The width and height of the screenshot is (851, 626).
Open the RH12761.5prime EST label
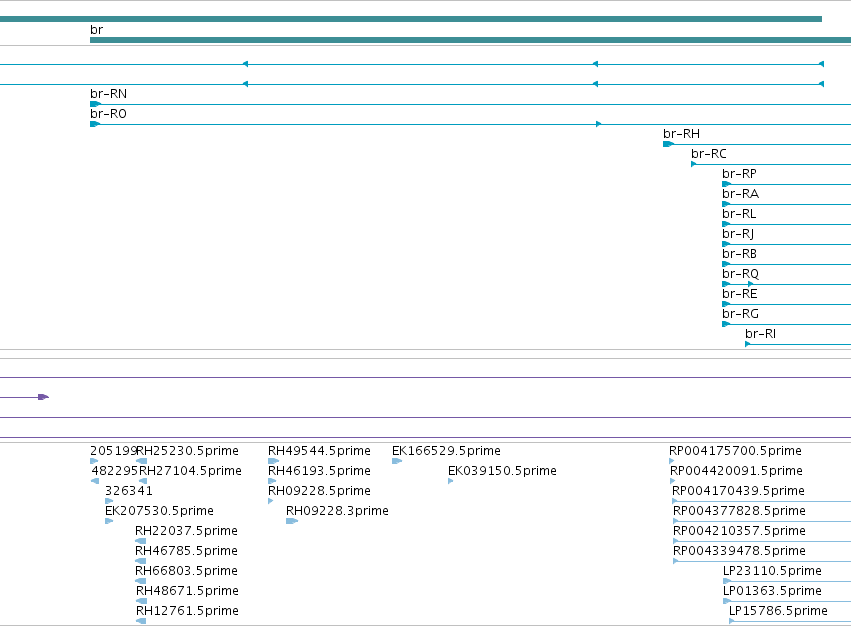click(187, 611)
